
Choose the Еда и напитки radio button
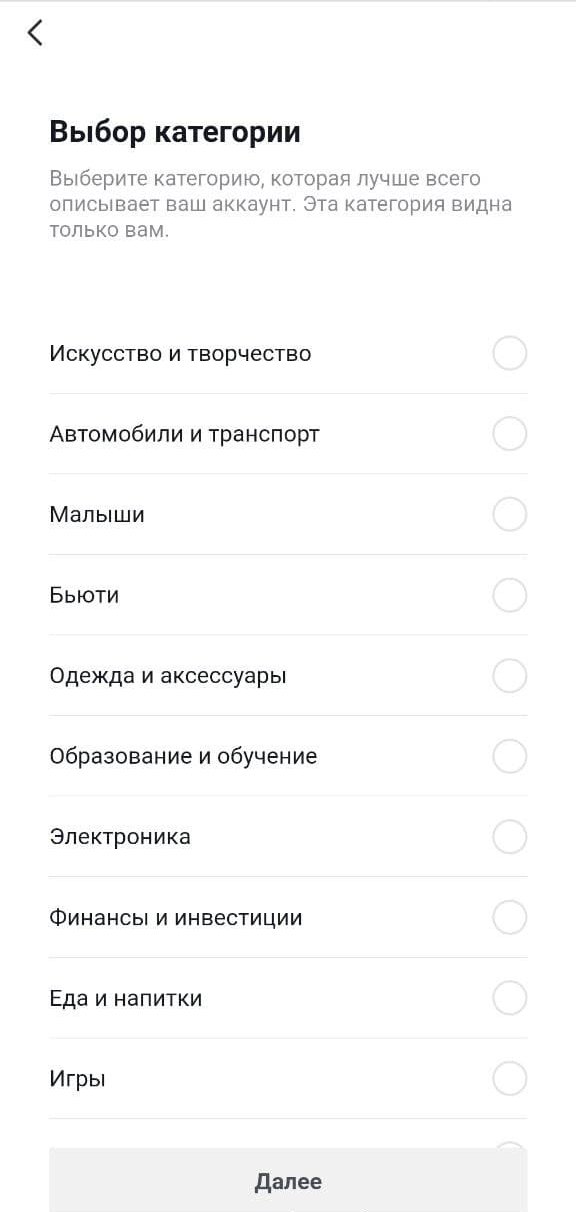[510, 998]
